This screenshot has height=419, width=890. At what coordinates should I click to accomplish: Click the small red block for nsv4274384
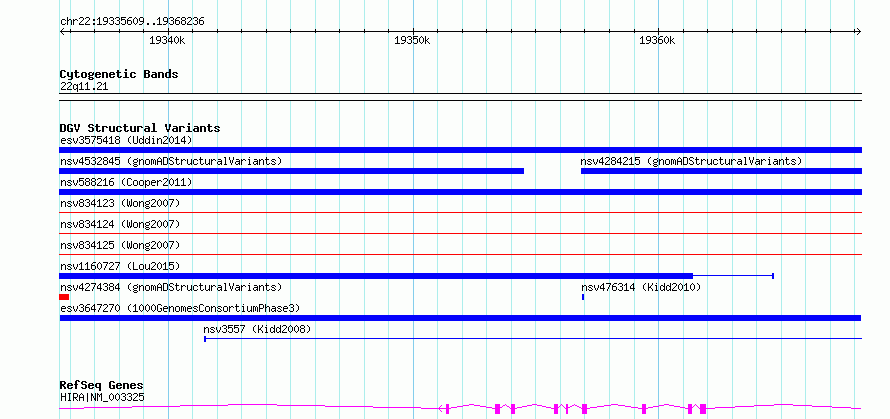[64, 297]
